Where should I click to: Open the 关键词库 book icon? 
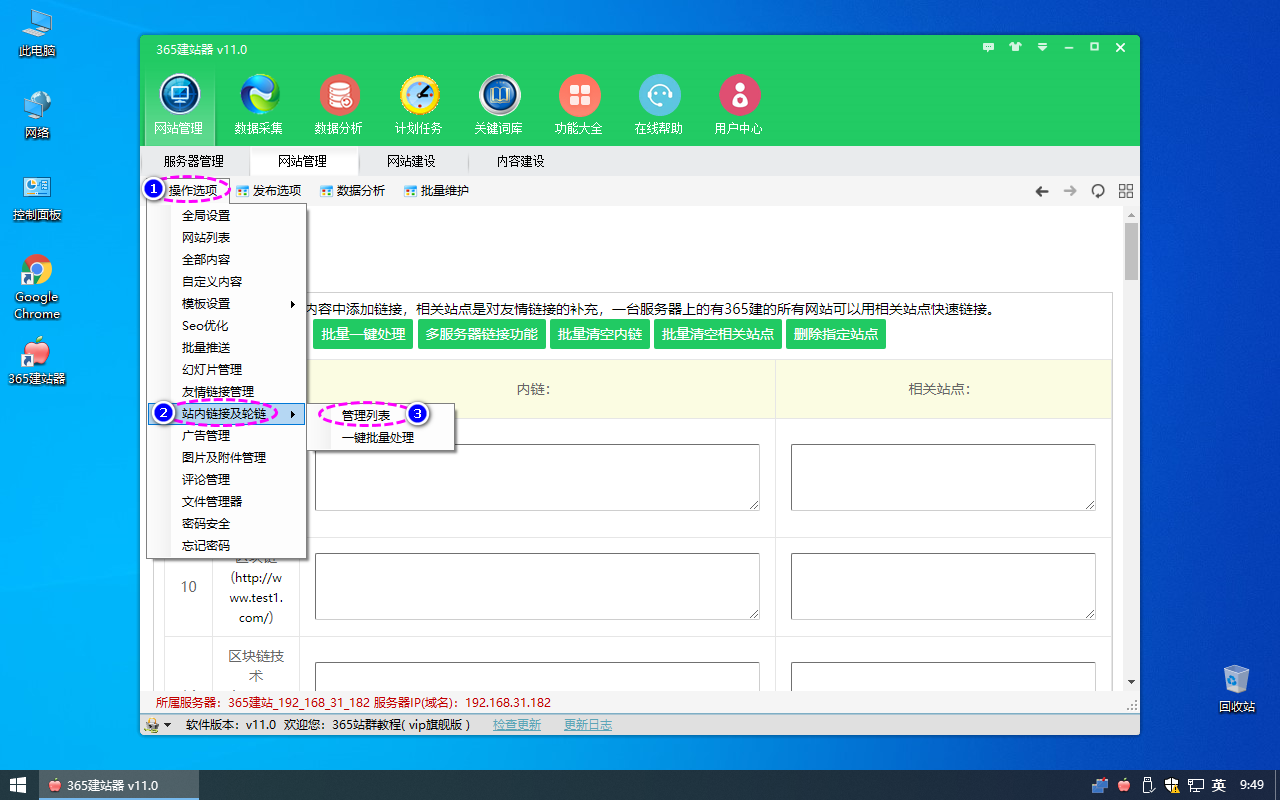[x=499, y=106]
